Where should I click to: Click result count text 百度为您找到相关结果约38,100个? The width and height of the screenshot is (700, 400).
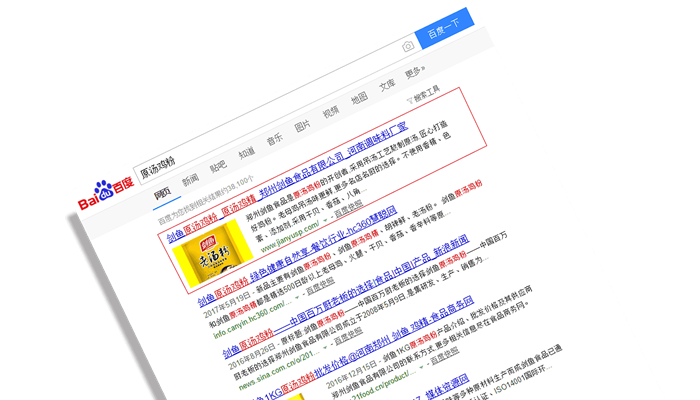(206, 200)
